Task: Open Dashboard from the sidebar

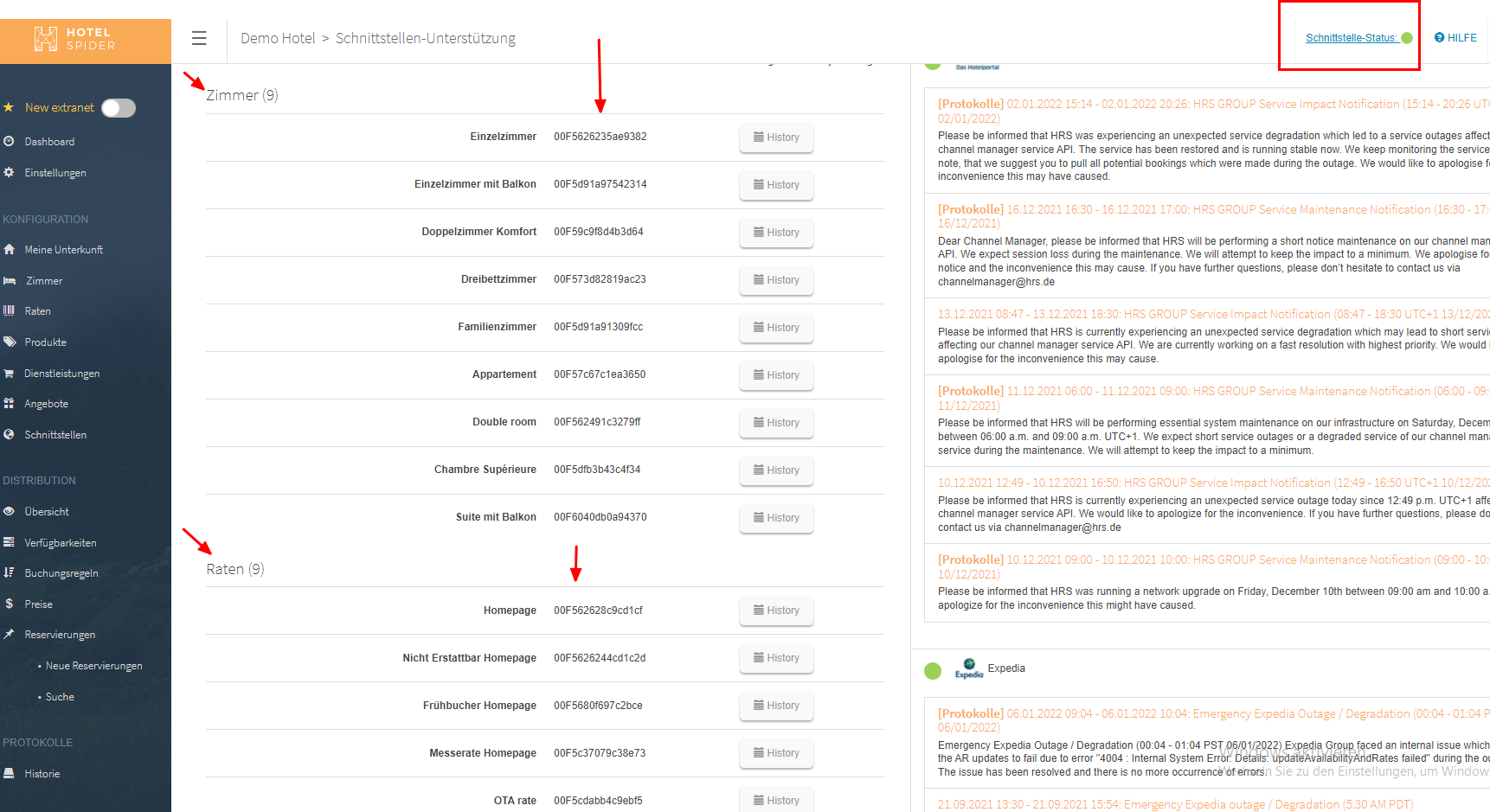Action: [49, 142]
